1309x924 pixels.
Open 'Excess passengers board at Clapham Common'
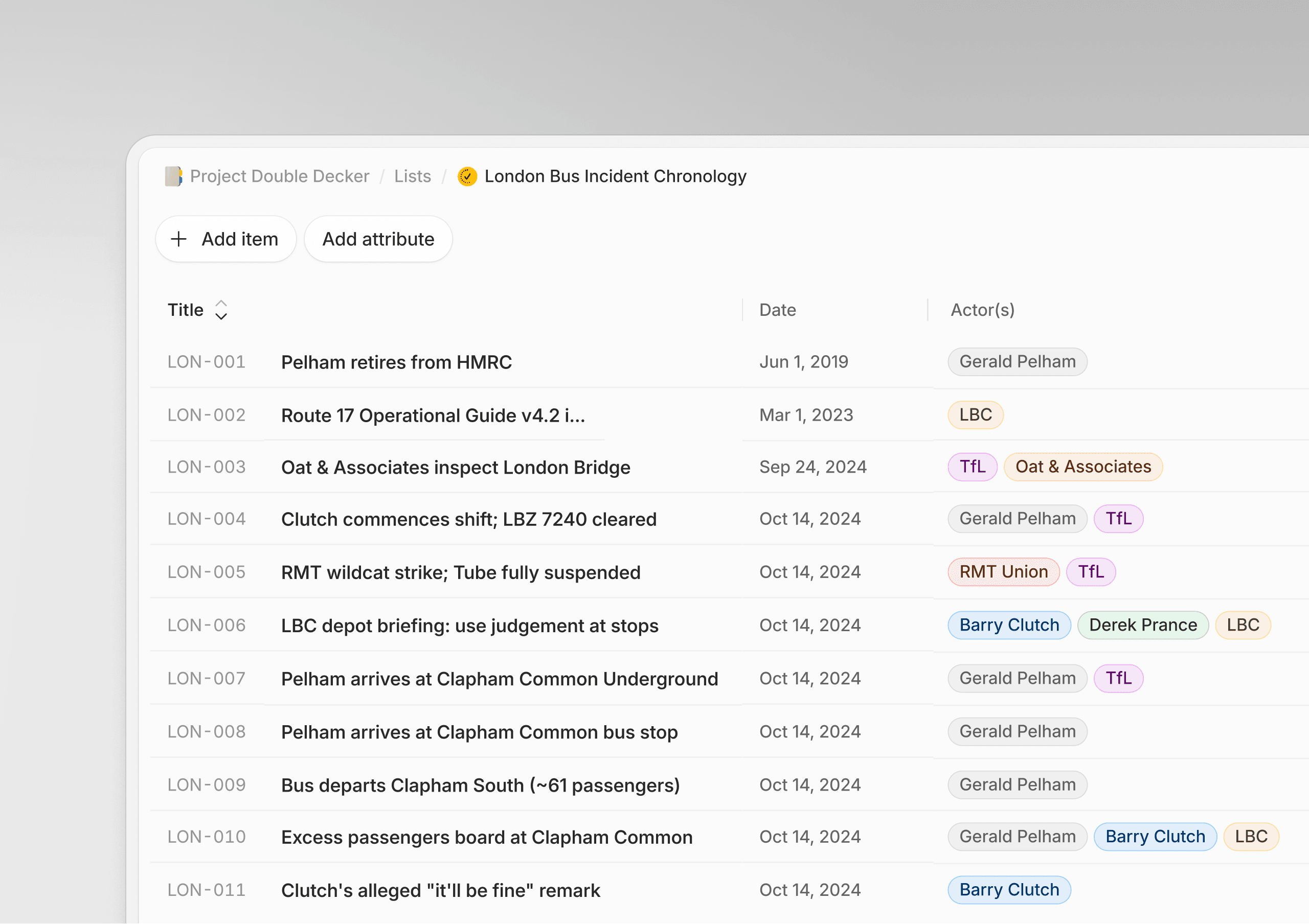coord(487,838)
